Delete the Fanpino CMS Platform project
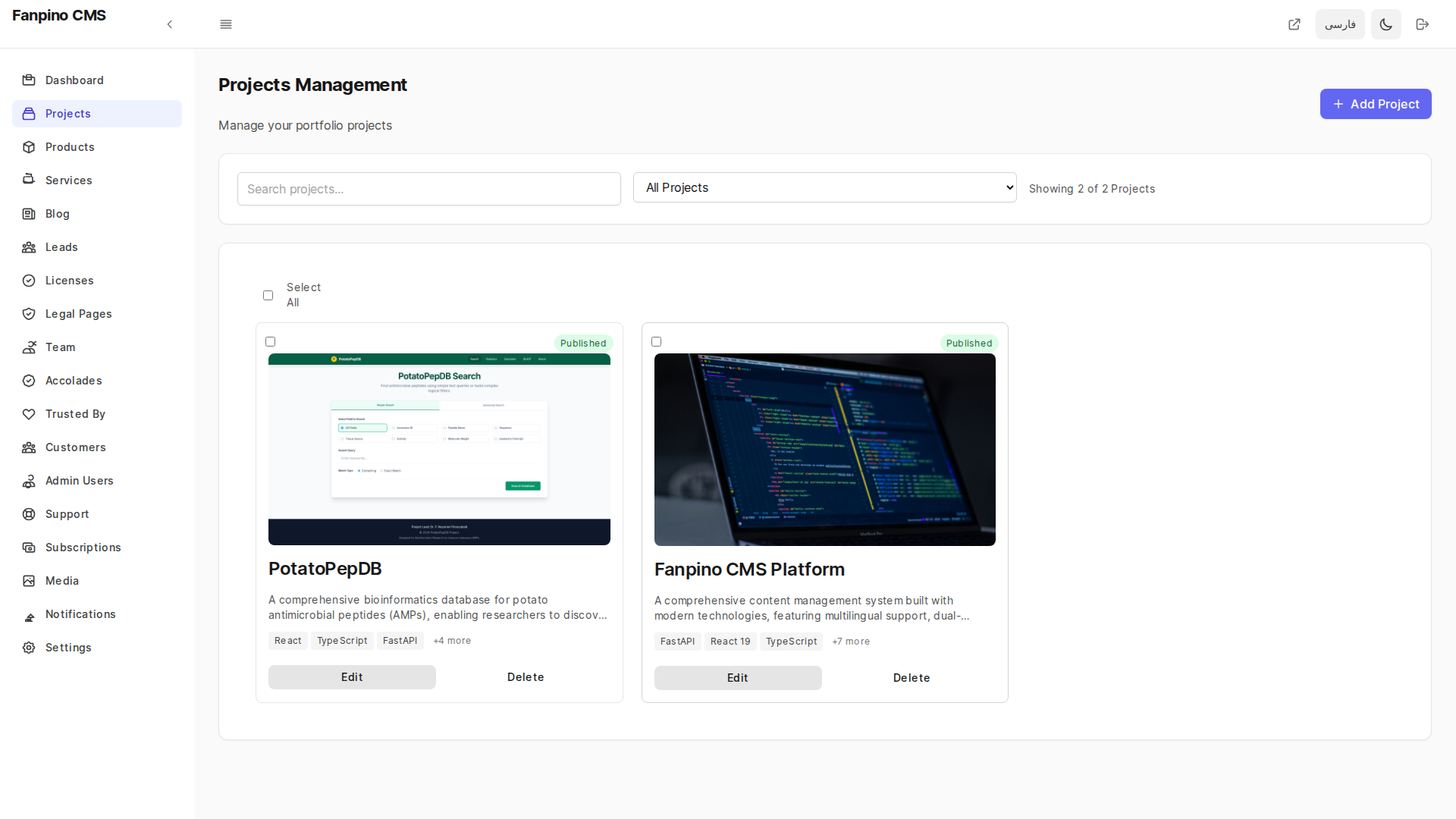Image resolution: width=1456 pixels, height=819 pixels. click(912, 678)
